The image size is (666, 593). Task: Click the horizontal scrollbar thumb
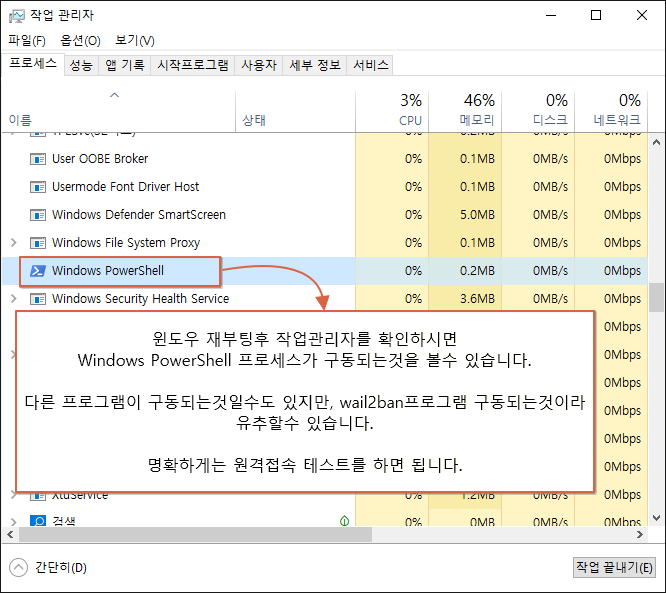pyautogui.click(x=195, y=534)
